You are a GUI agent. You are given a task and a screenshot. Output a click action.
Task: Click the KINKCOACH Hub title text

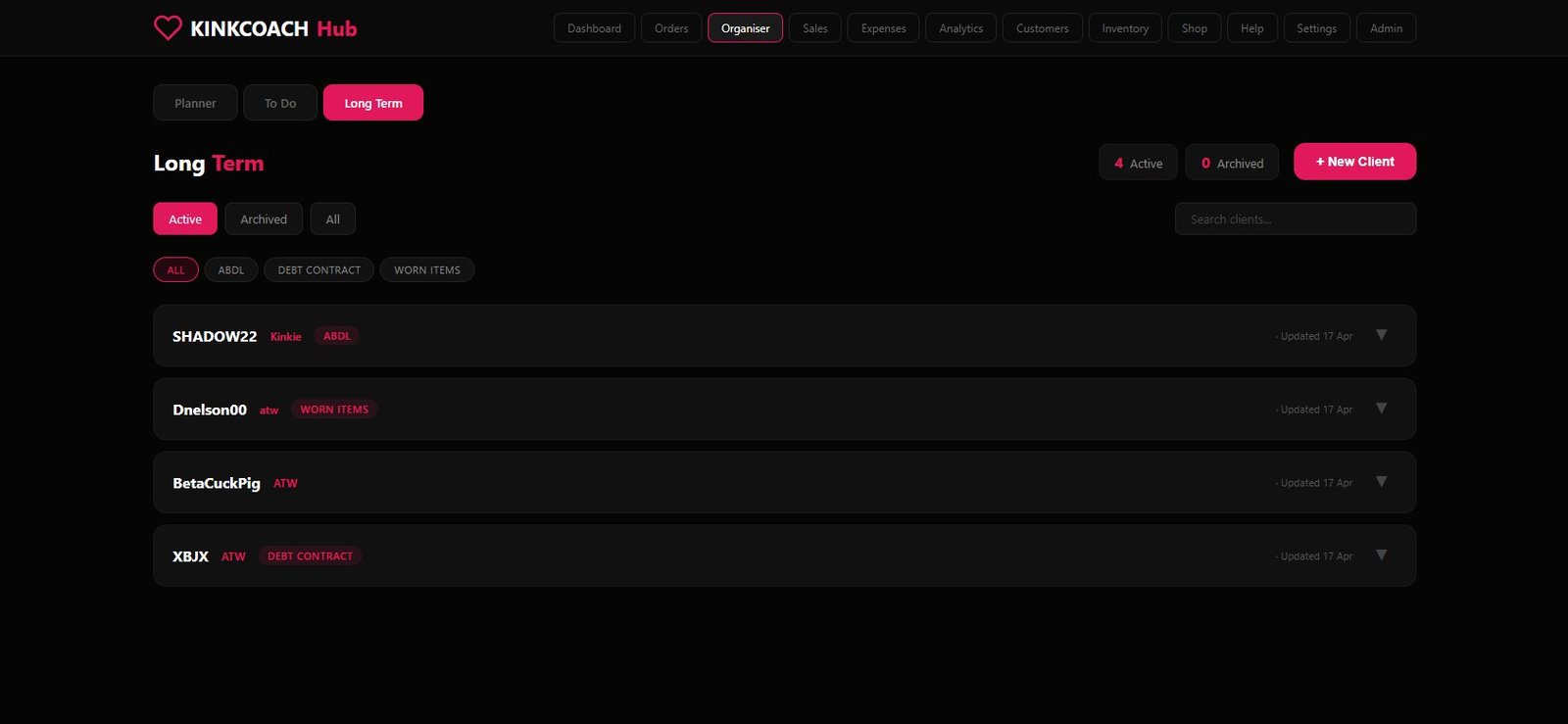click(x=273, y=28)
